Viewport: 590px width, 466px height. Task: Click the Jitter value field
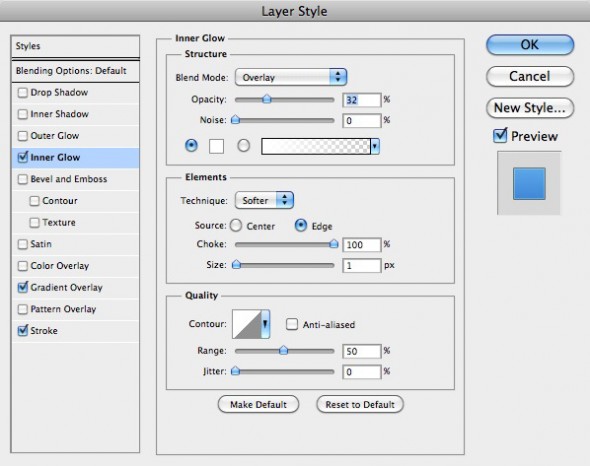(362, 372)
